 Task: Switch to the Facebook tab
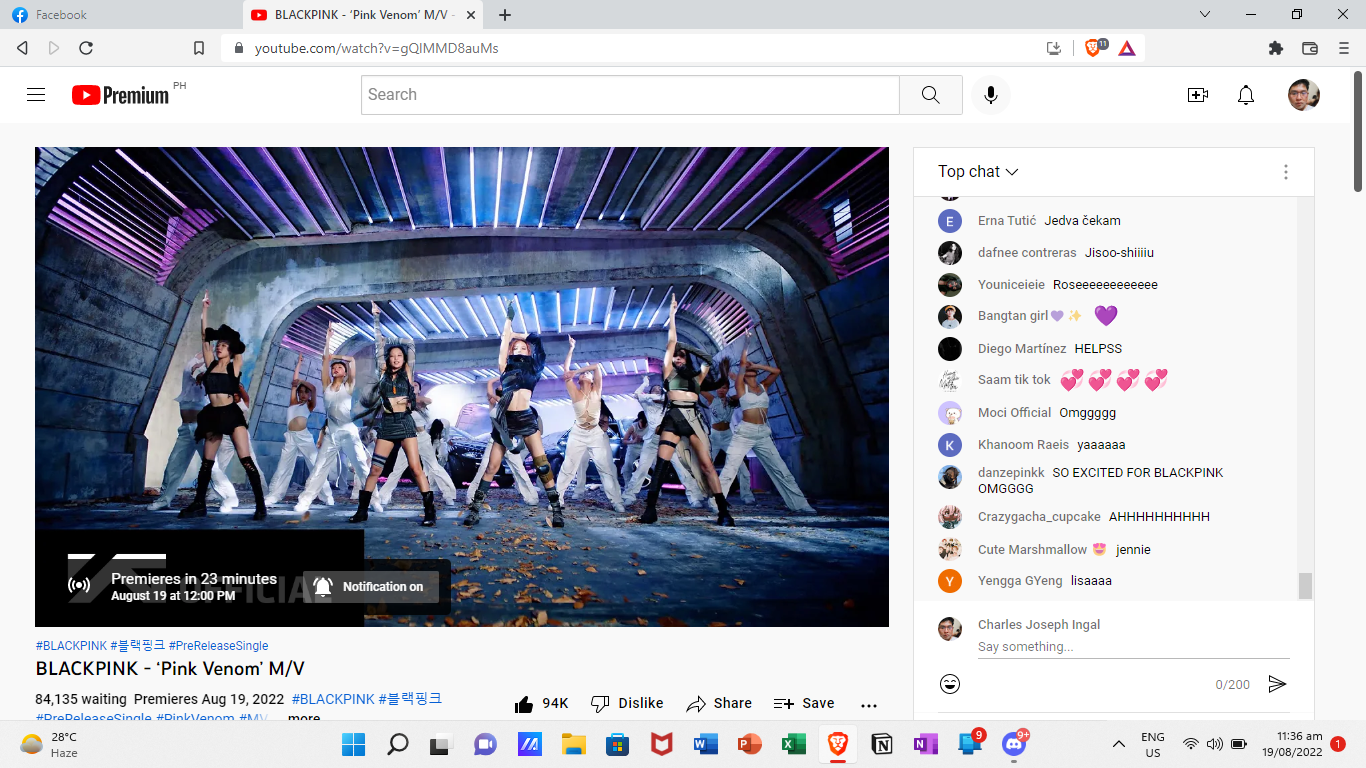coord(120,15)
